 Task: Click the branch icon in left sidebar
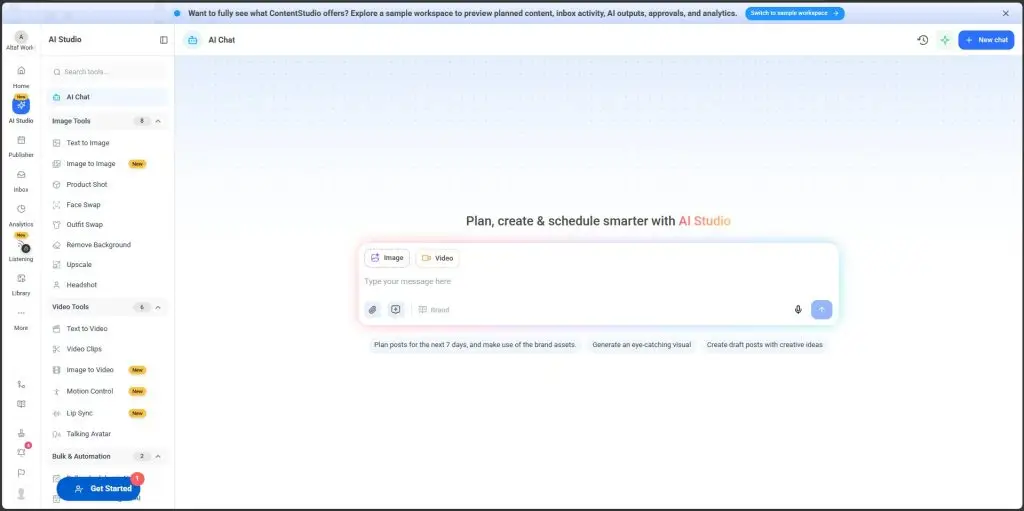21,384
